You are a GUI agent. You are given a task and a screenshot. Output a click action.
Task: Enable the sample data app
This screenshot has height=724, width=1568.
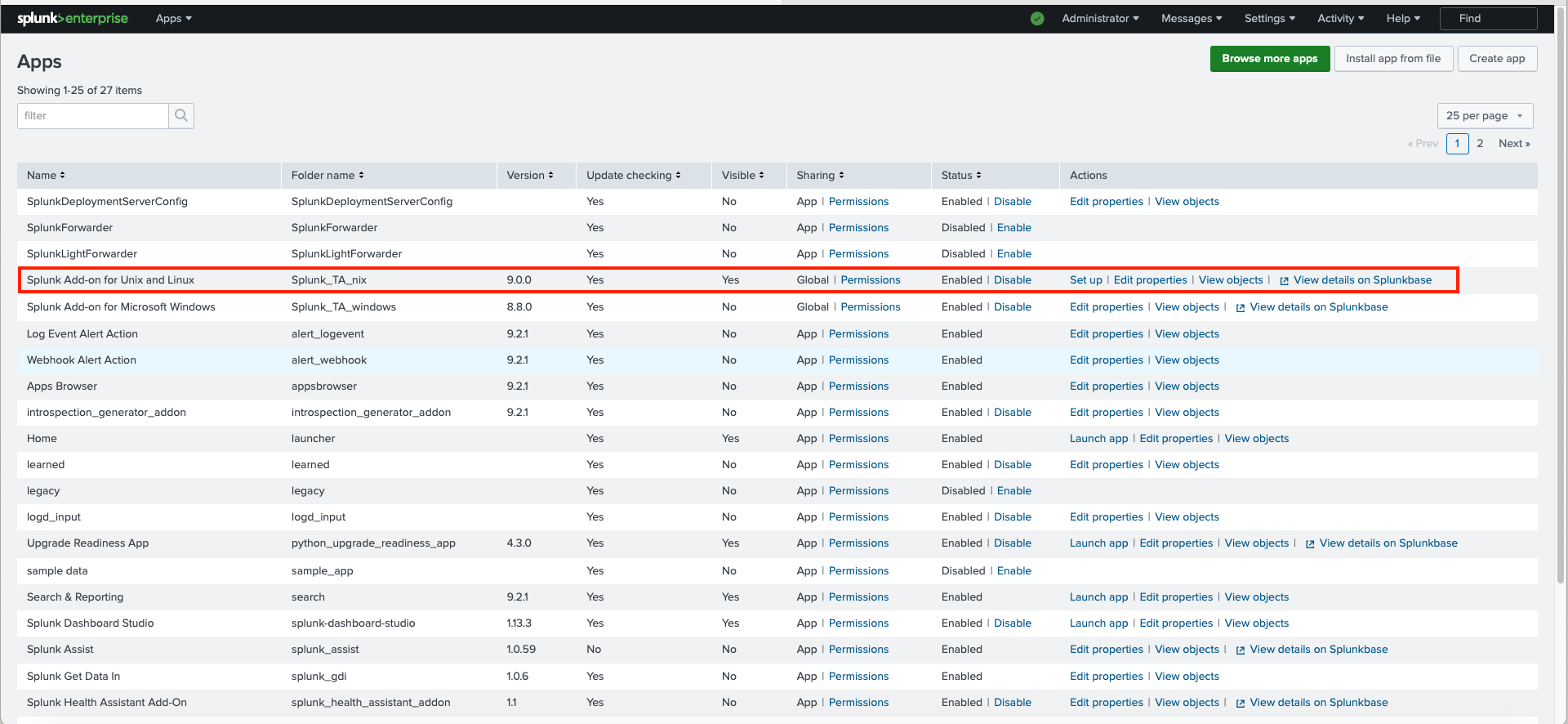1014,570
